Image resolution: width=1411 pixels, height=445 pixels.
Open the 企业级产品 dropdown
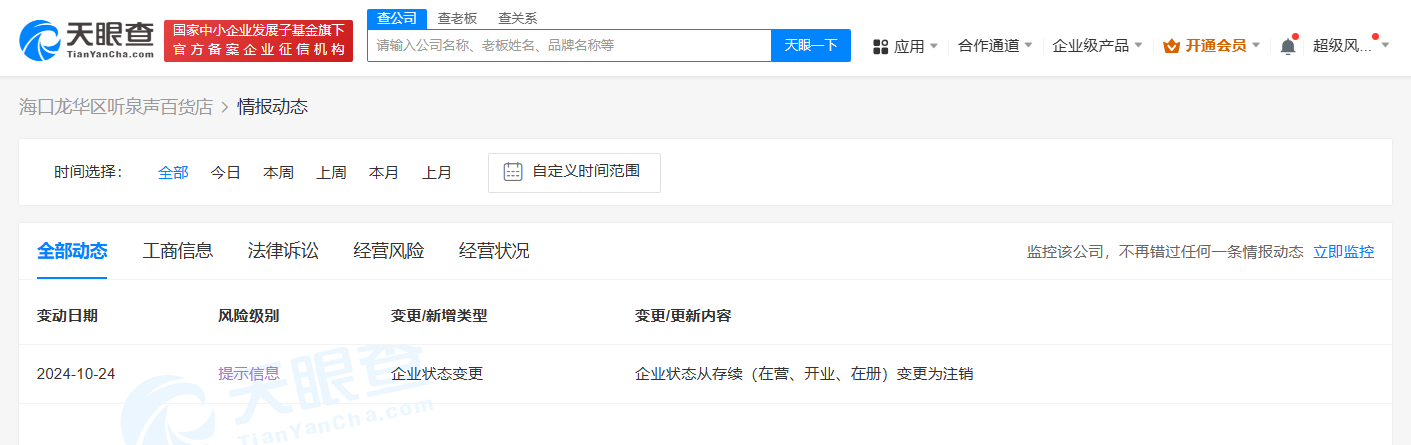click(1097, 46)
